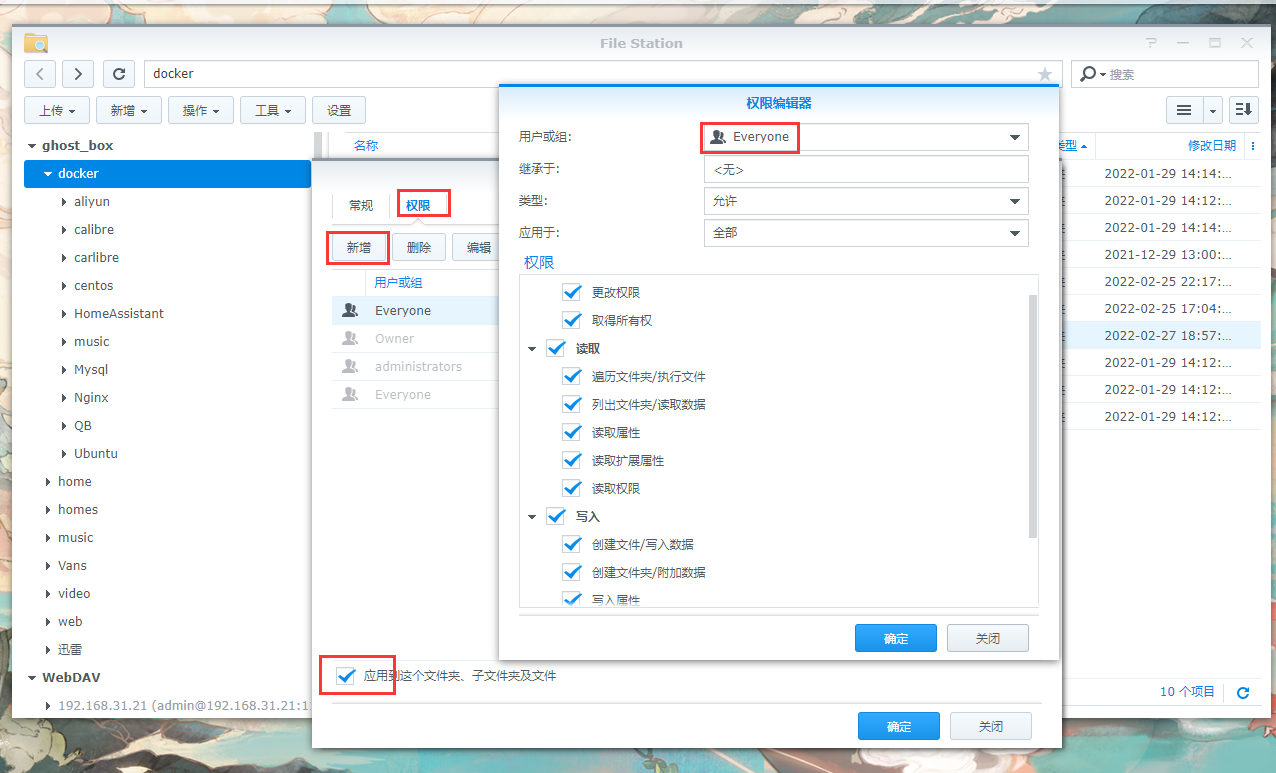This screenshot has height=773, width=1276.
Task: Collapse the WebDAV tree node
Action: 32,678
